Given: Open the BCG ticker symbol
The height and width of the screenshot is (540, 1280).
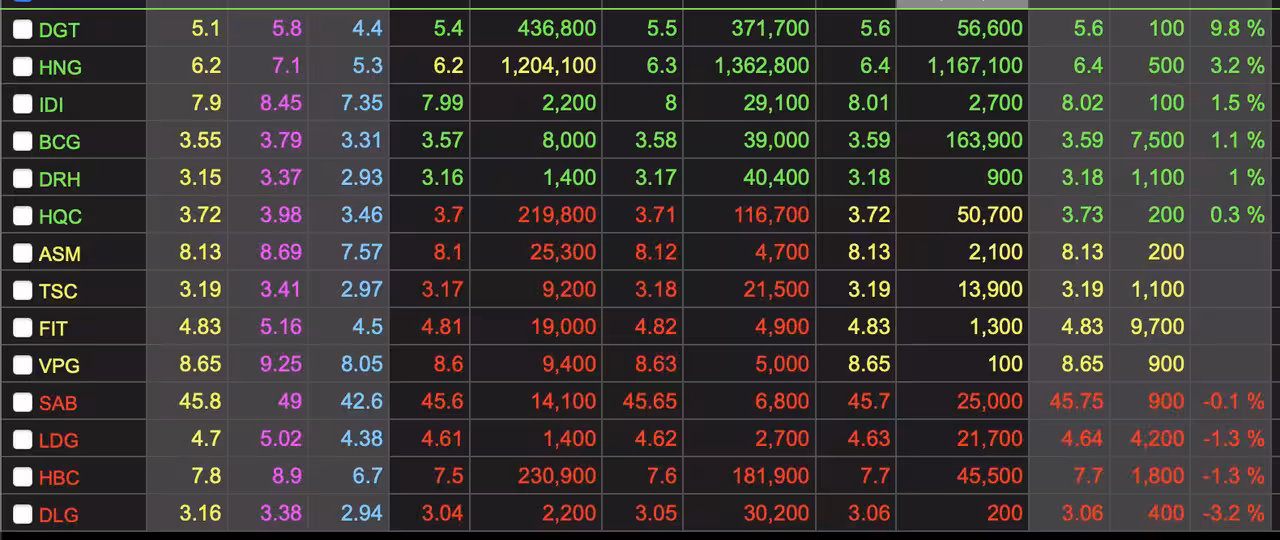Looking at the screenshot, I should tap(60, 142).
